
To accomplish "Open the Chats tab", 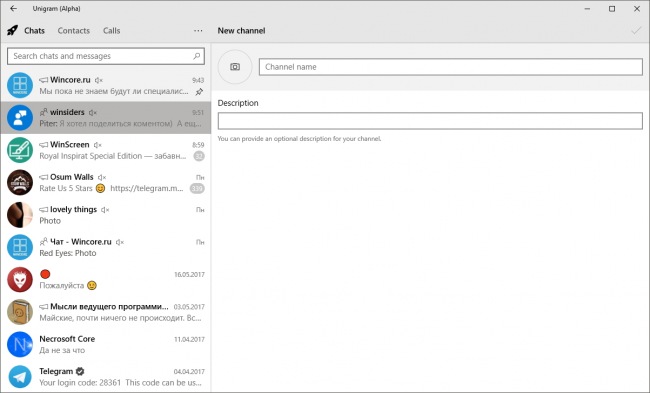I will pyautogui.click(x=34, y=31).
